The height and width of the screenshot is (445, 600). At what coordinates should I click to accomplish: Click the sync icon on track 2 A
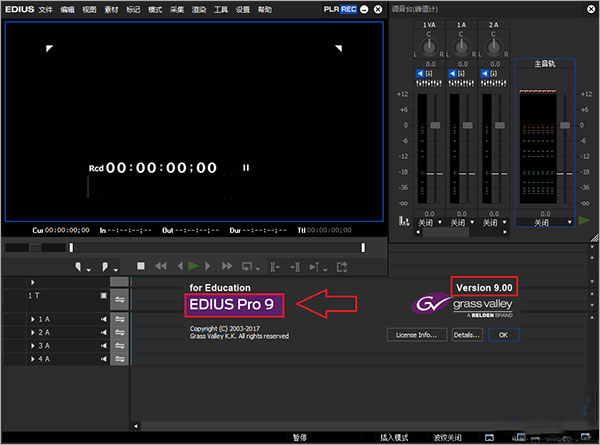point(120,333)
